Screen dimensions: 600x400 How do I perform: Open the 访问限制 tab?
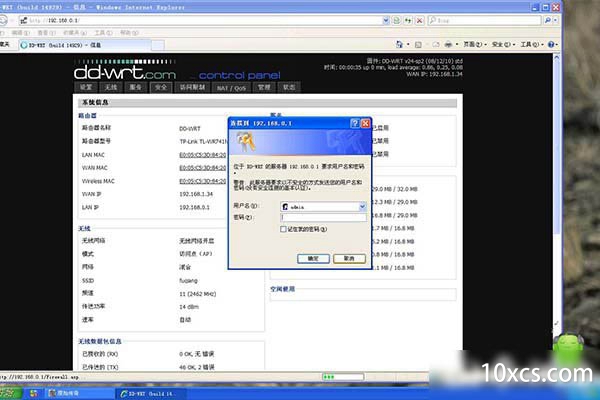click(x=191, y=88)
